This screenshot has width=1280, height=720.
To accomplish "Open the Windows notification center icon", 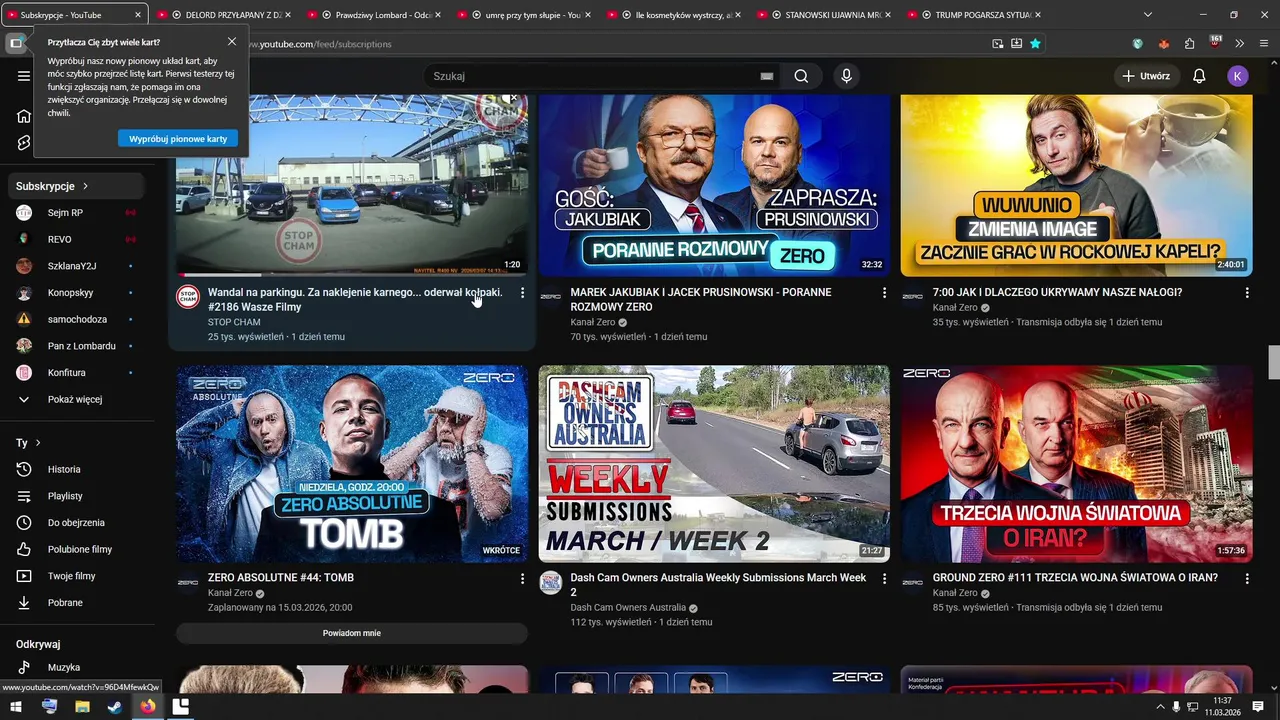I will [1258, 706].
